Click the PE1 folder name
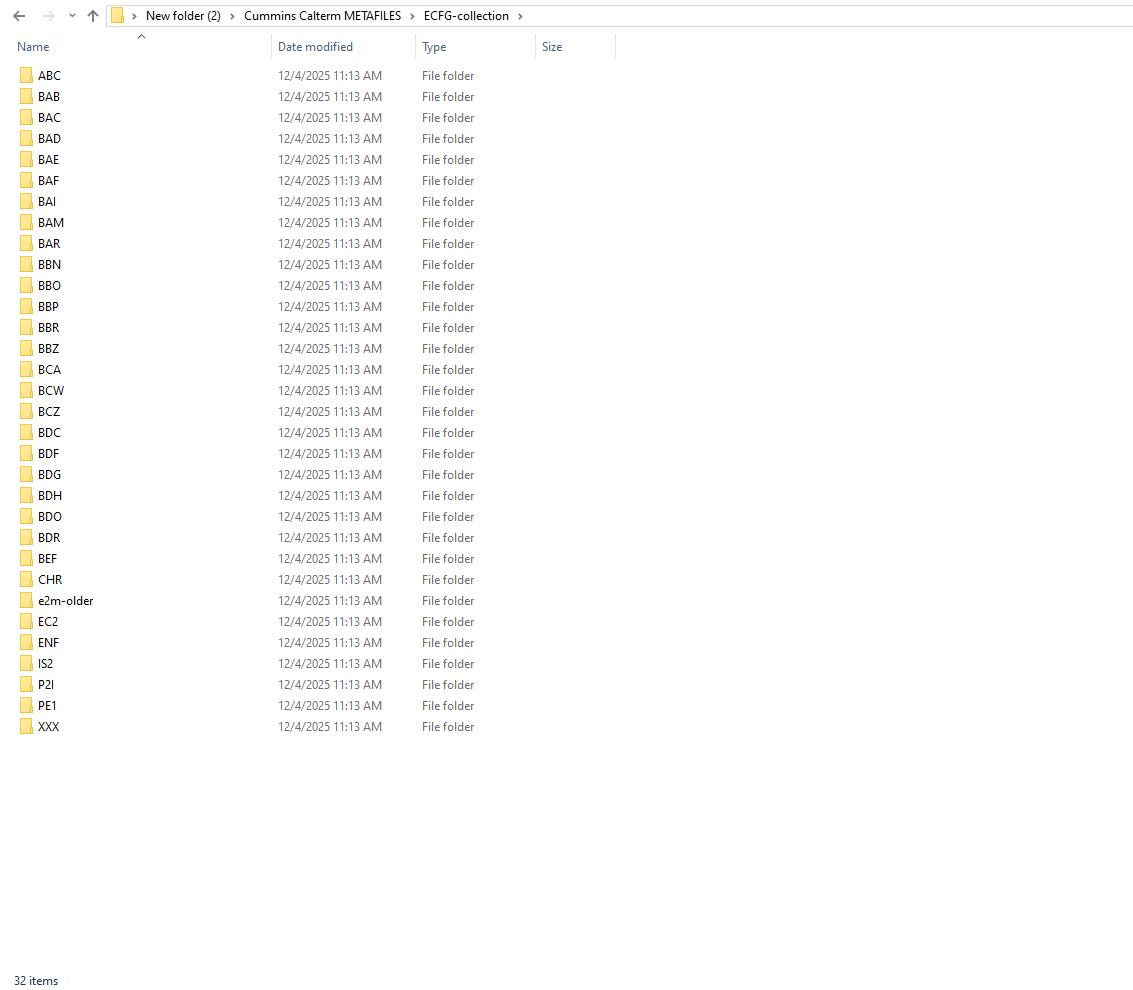 [x=47, y=705]
